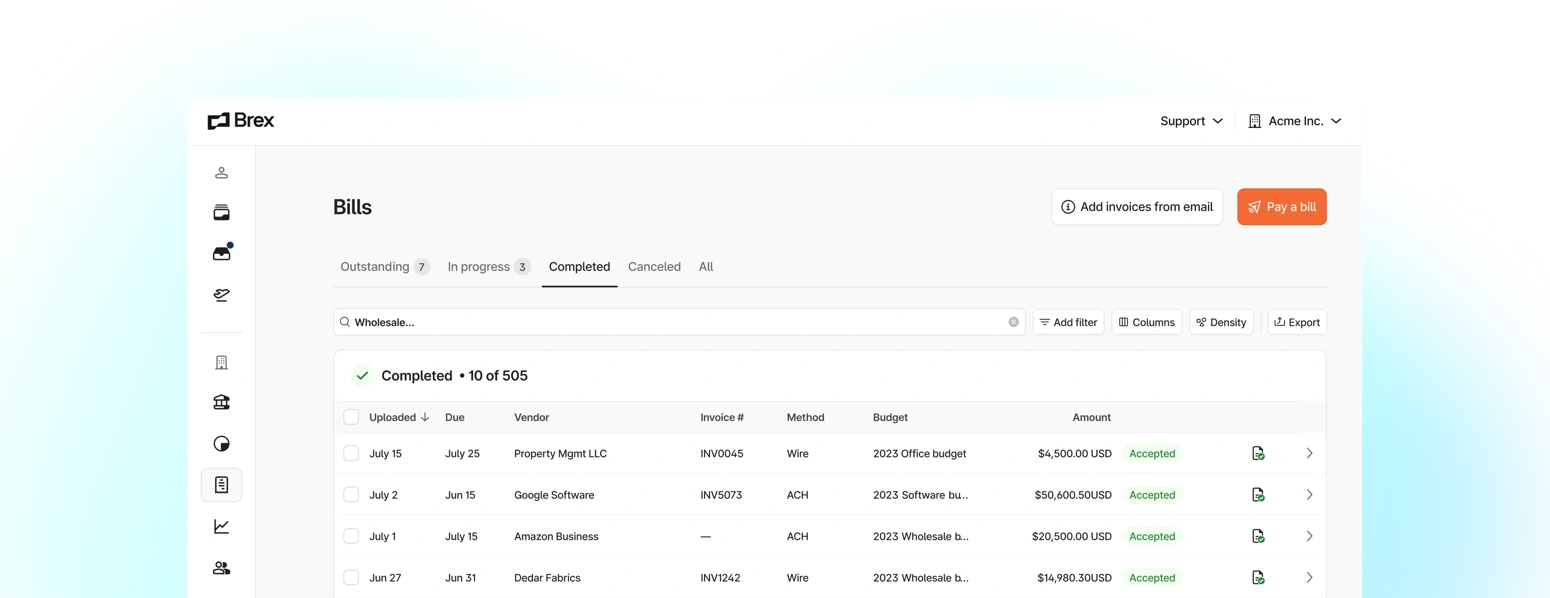
Task: Sort by Uploaded column arrow
Action: (425, 417)
